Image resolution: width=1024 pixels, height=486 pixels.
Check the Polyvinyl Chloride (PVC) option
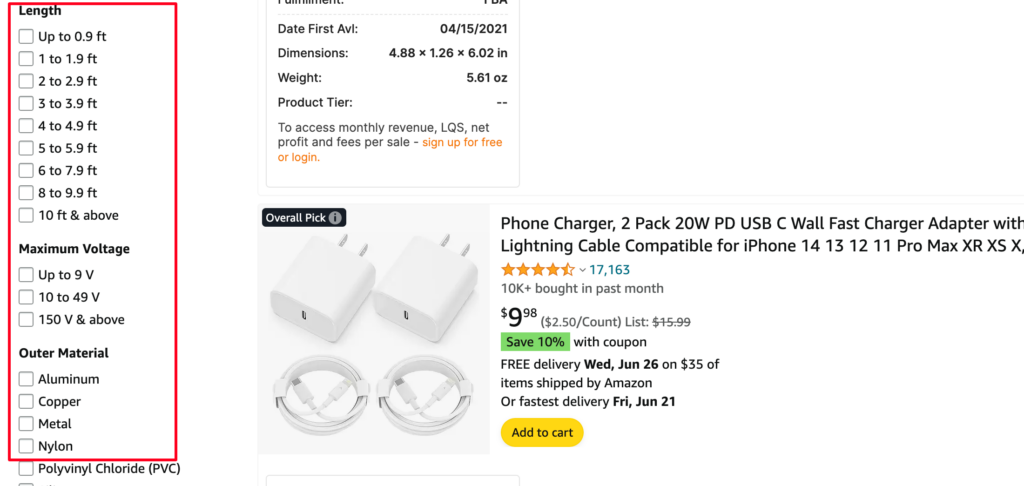coord(26,468)
